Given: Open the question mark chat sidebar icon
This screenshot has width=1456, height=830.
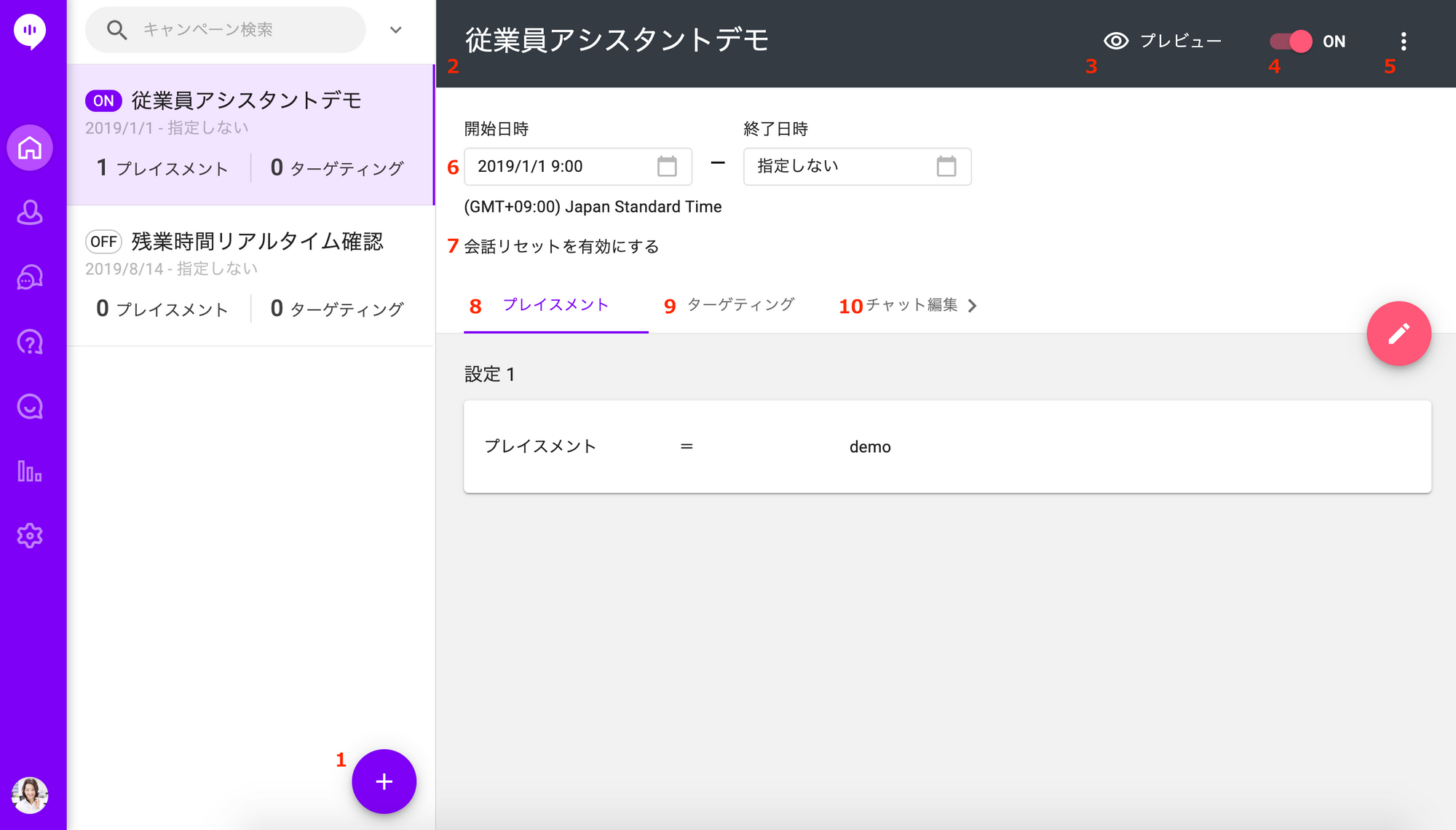Looking at the screenshot, I should click(x=30, y=342).
